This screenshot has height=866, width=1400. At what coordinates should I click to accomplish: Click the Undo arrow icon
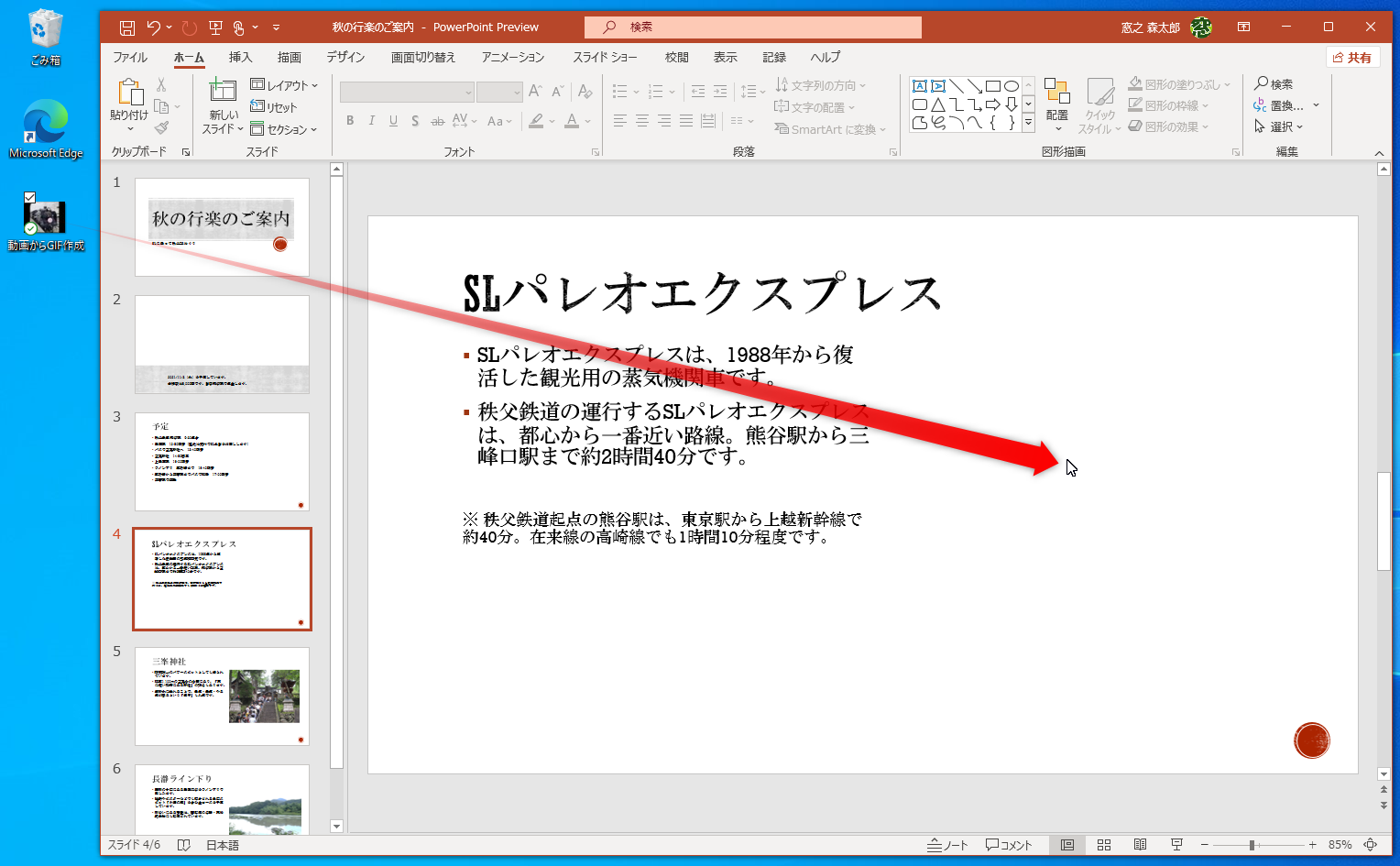click(153, 27)
